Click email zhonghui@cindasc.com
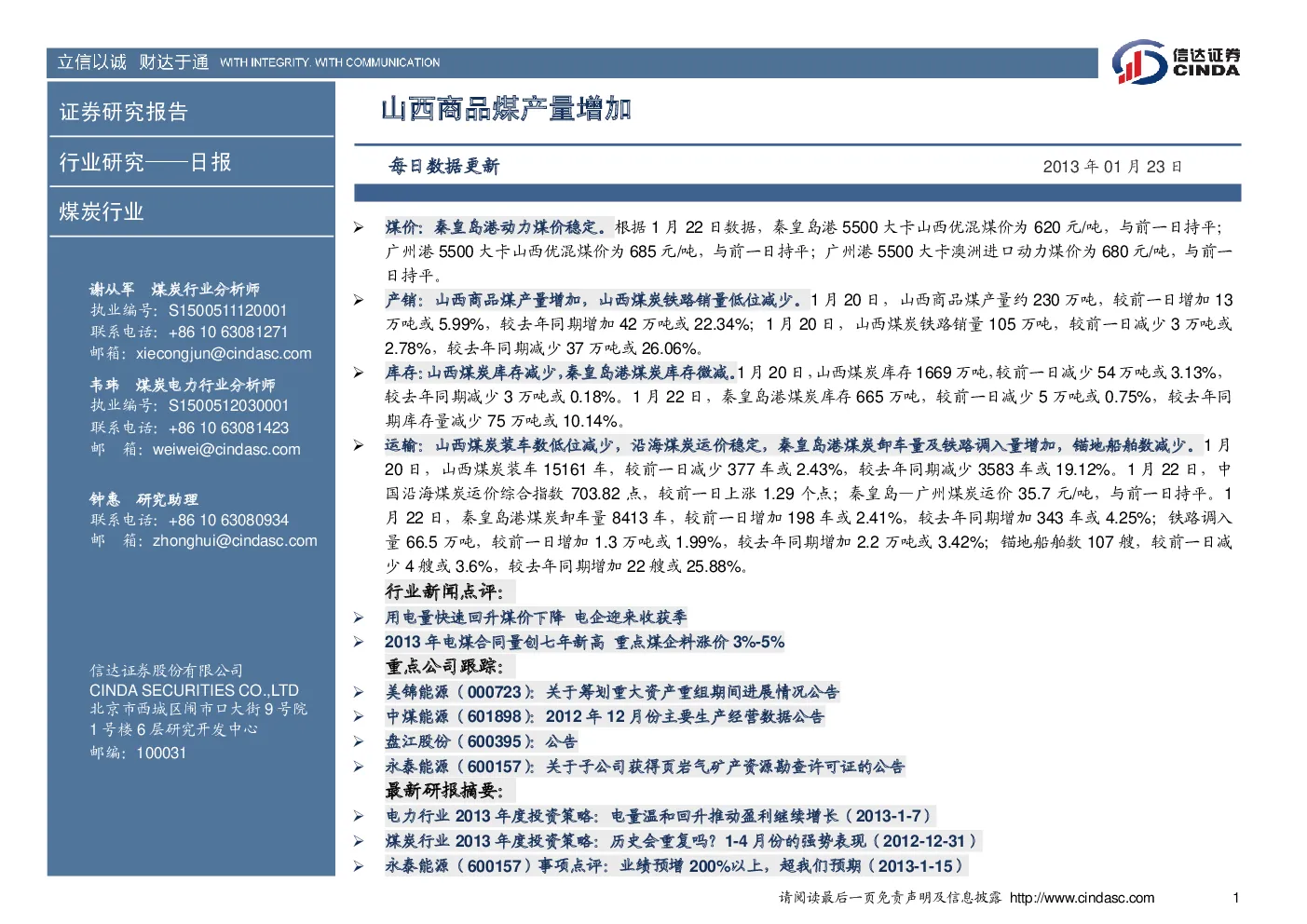This screenshot has height=924, width=1307. (x=235, y=541)
